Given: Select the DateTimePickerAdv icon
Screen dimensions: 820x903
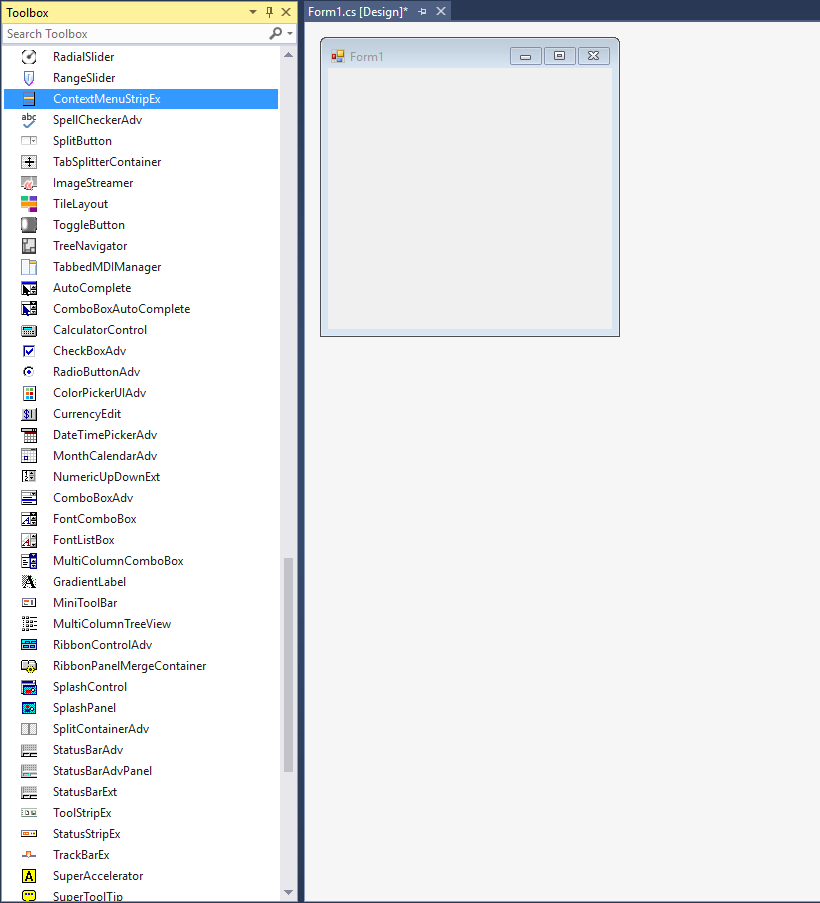Looking at the screenshot, I should tap(28, 434).
